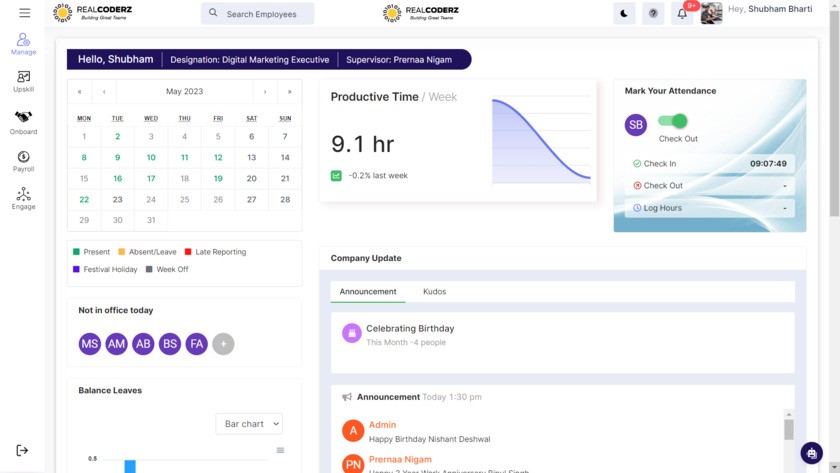
Task: Select May 17 on the calendar
Action: point(151,179)
